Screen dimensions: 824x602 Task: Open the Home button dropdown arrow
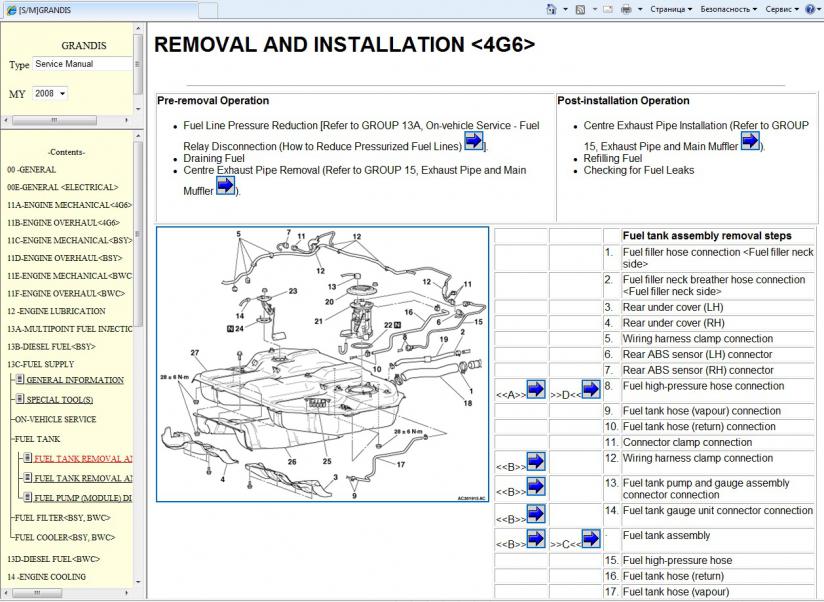565,9
